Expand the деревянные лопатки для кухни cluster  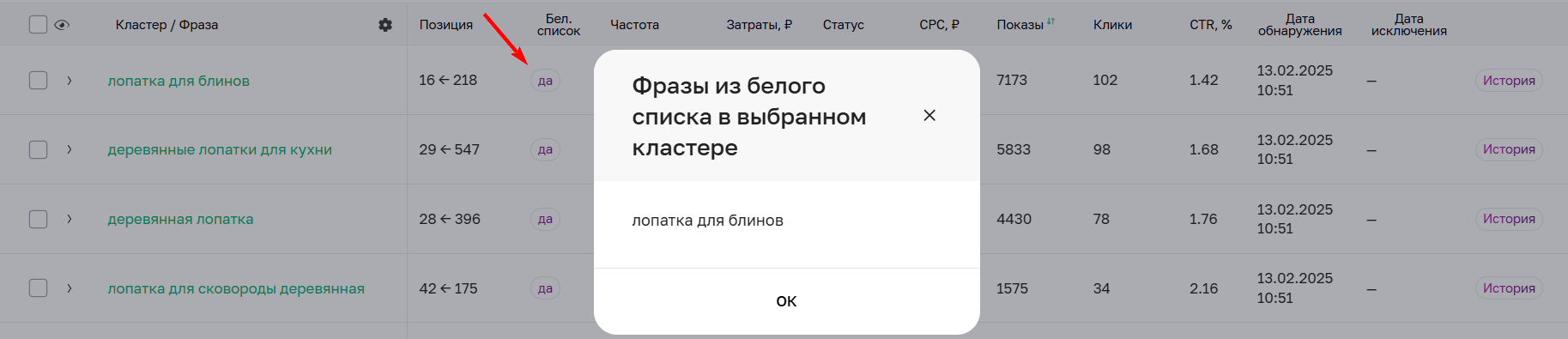tap(70, 149)
